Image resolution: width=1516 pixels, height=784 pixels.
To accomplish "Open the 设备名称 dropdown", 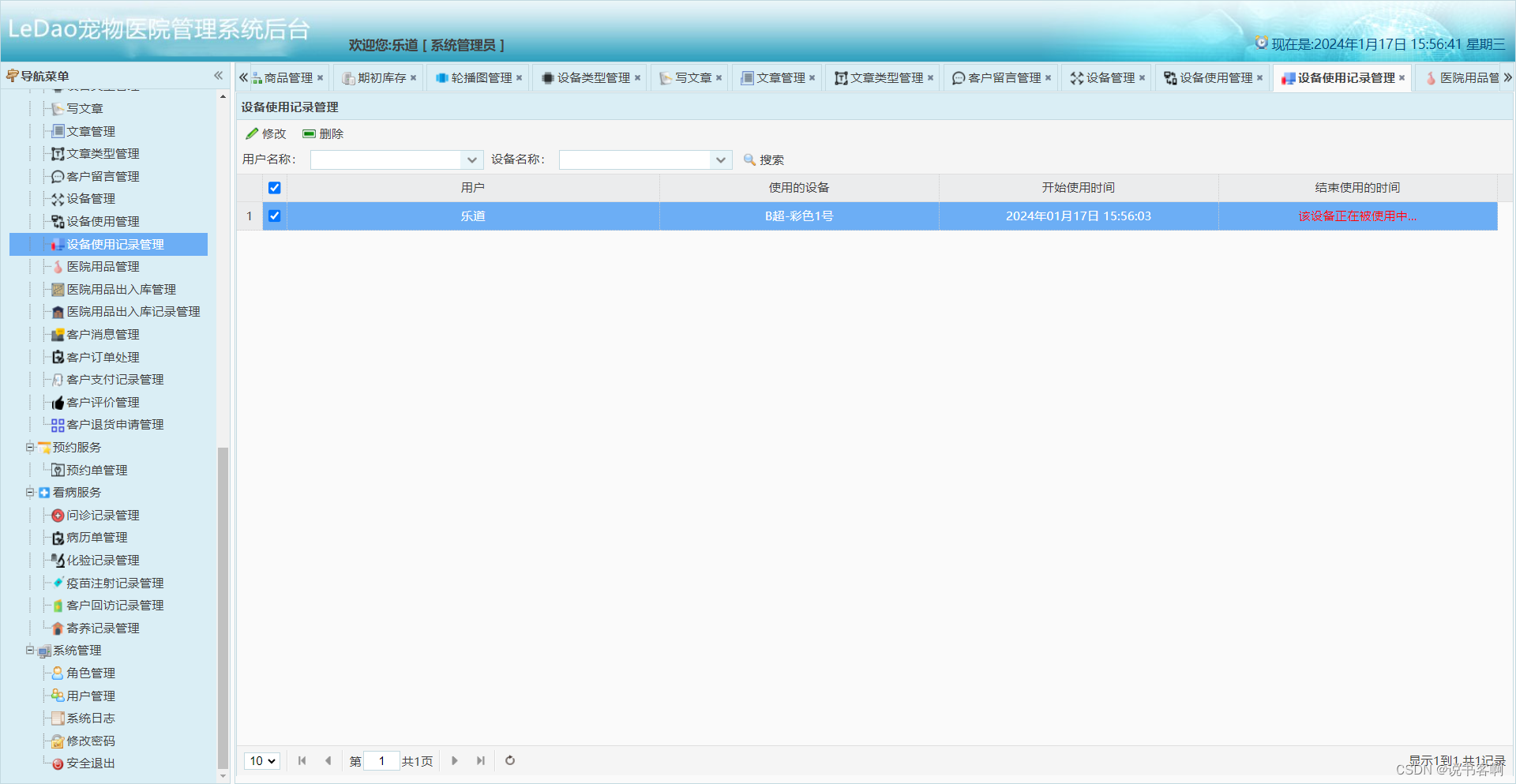I will click(x=719, y=159).
